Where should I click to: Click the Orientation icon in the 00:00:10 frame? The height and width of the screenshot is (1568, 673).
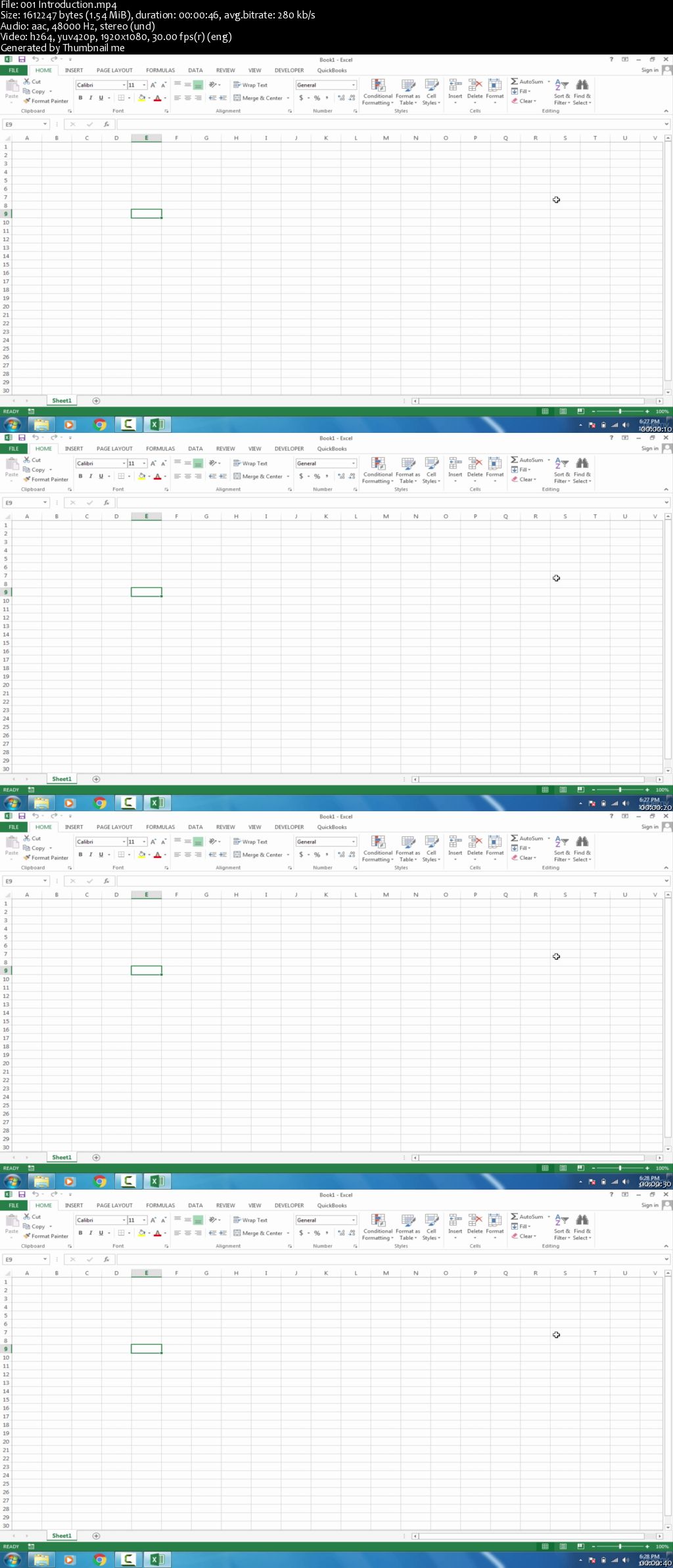coord(213,85)
